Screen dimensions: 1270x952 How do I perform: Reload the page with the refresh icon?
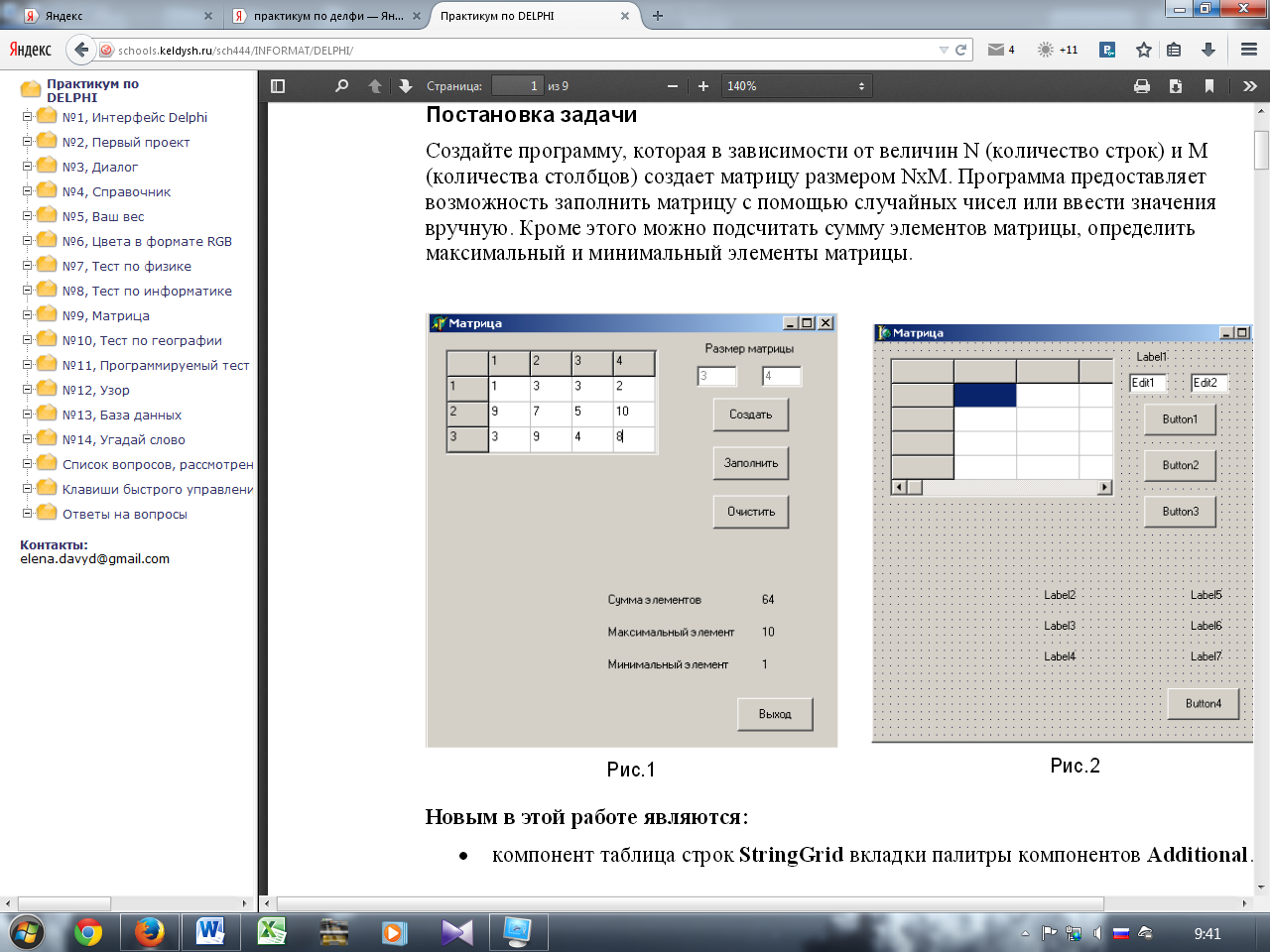[960, 50]
